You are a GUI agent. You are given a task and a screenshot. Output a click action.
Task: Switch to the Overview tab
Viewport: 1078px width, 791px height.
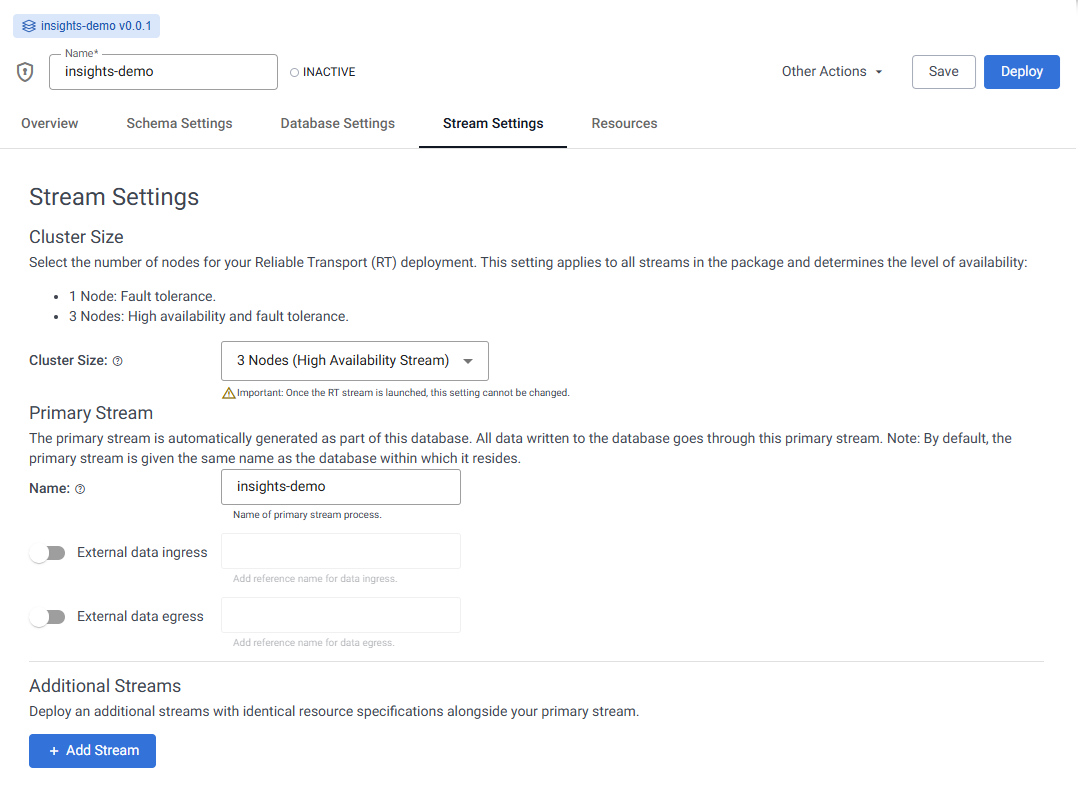pos(50,124)
